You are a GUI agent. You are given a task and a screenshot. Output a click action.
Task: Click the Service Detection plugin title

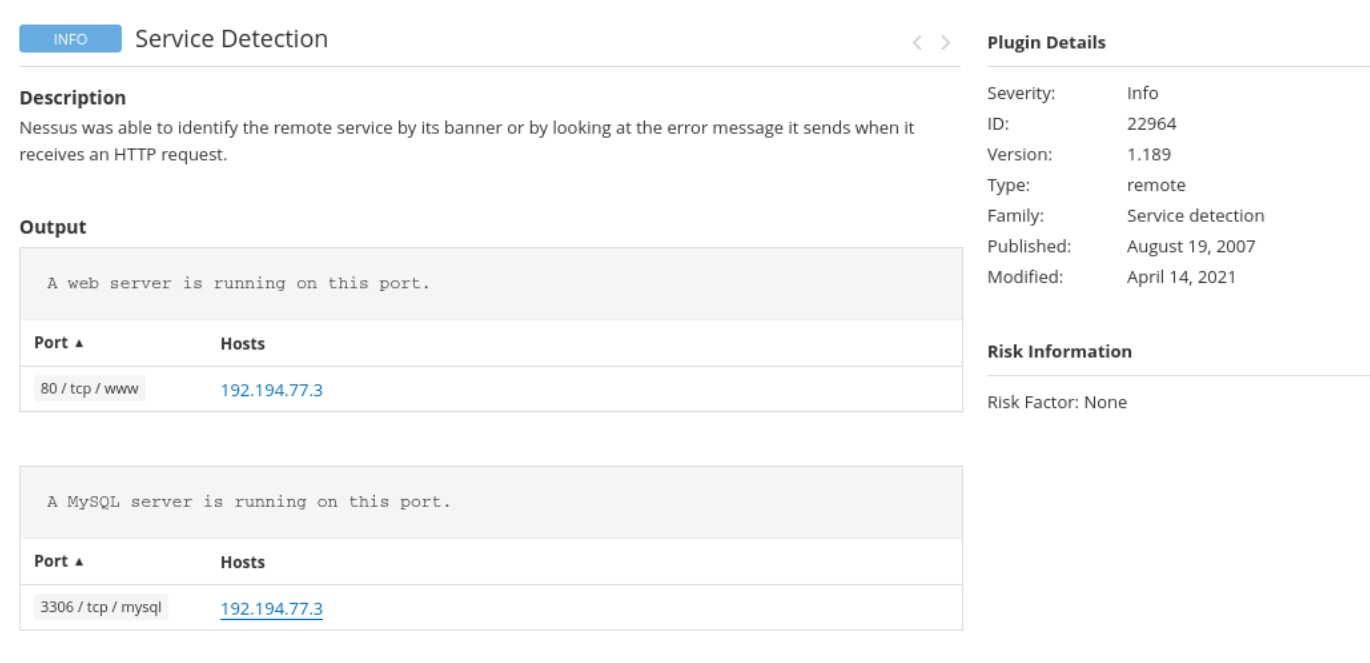pos(231,39)
